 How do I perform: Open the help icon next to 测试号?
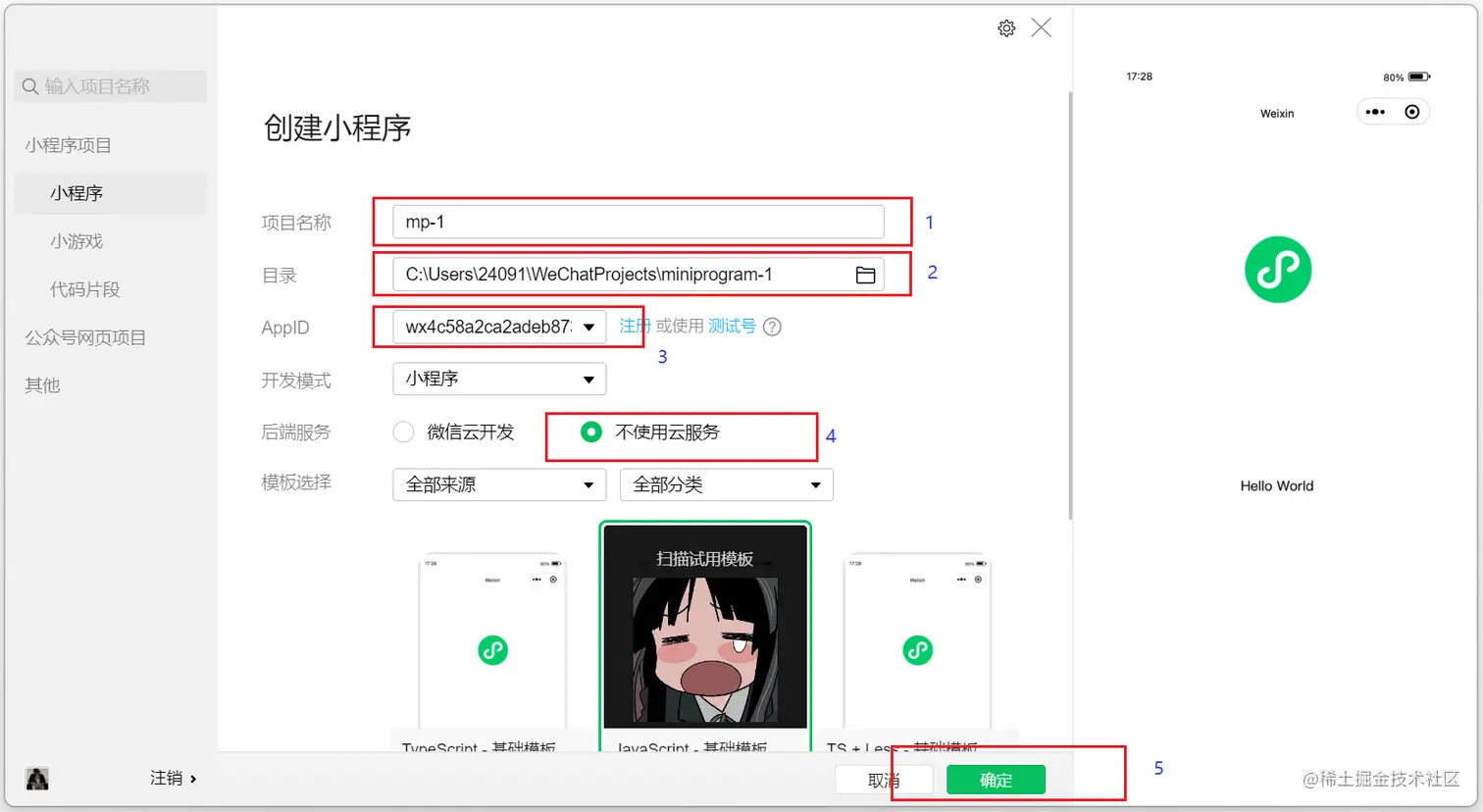[772, 327]
